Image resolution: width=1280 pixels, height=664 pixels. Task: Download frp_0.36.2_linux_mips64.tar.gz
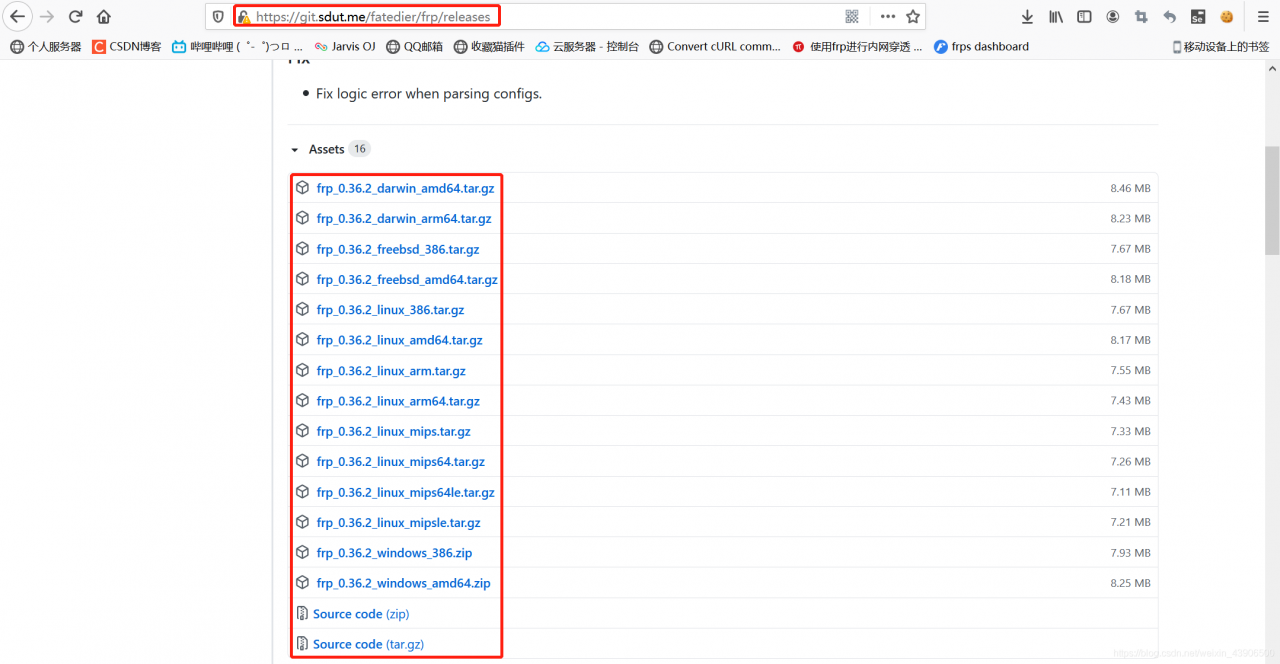400,462
